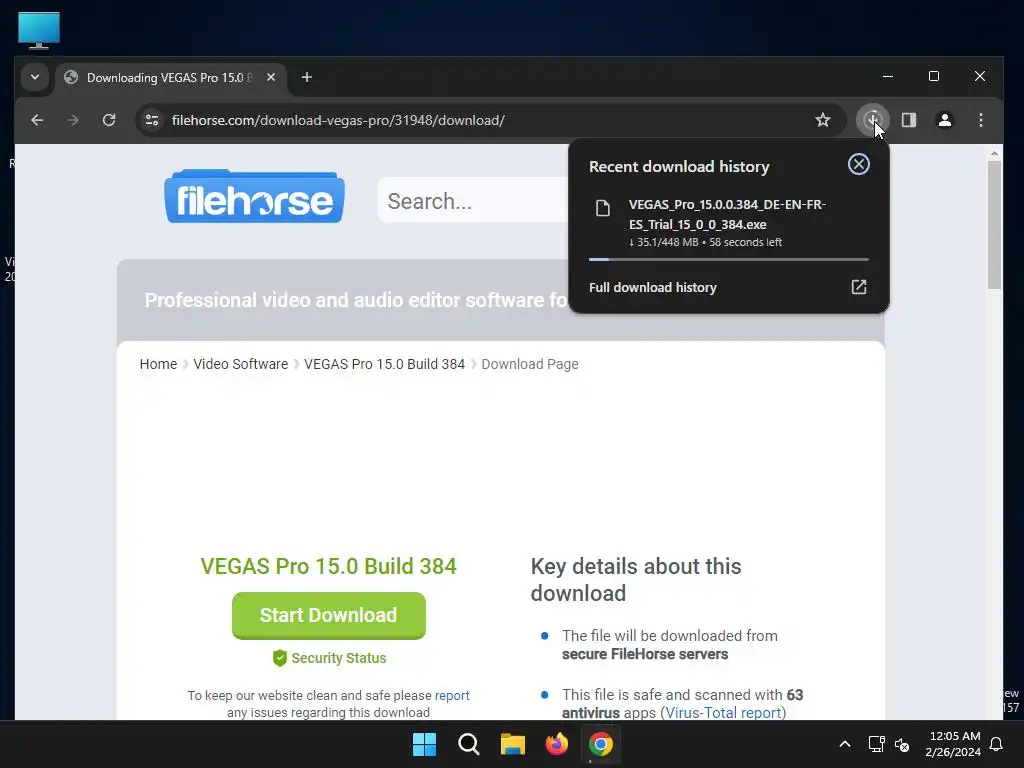Reload the FileHorse page
Viewport: 1024px width, 768px height.
click(109, 120)
